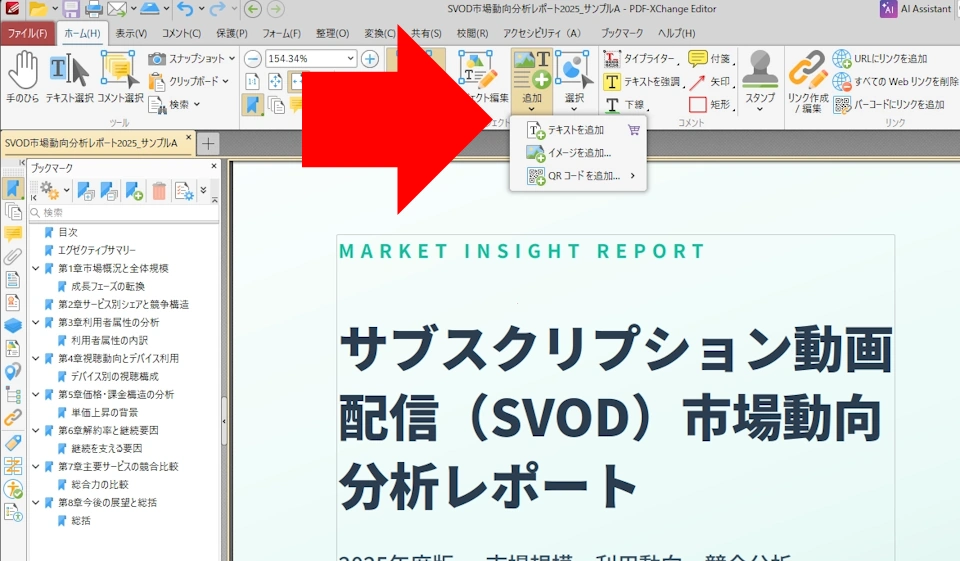960x561 pixels.
Task: Open the エグゼクティブサマリー bookmark
Action: (97, 250)
